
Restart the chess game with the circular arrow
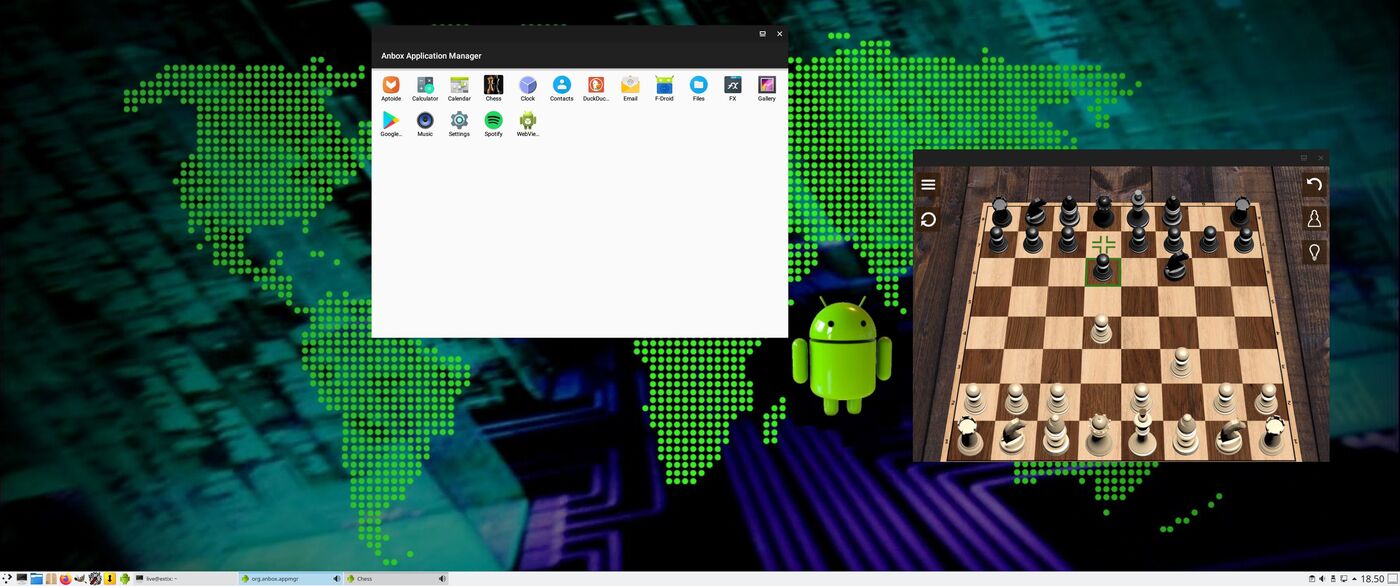[x=928, y=219]
